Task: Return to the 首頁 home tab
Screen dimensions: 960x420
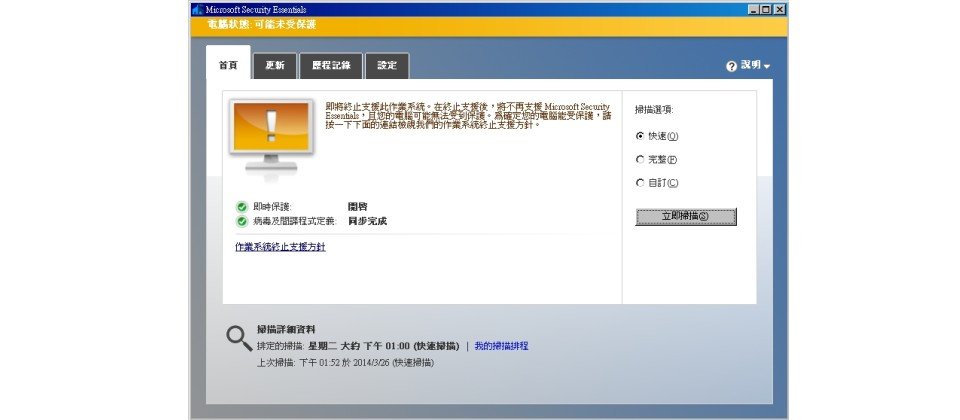Action: (x=228, y=66)
